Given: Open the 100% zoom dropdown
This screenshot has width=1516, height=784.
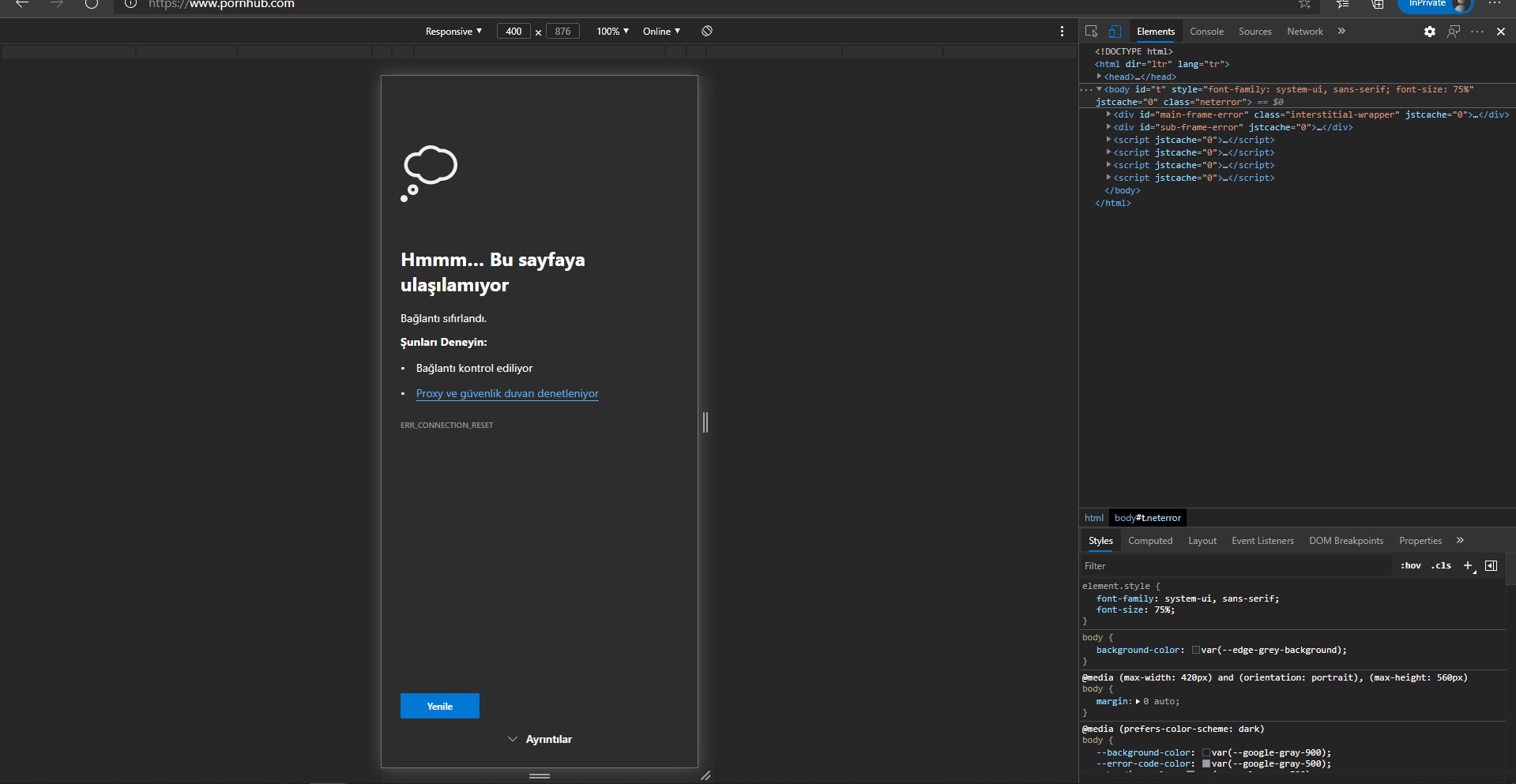Looking at the screenshot, I should (x=613, y=32).
